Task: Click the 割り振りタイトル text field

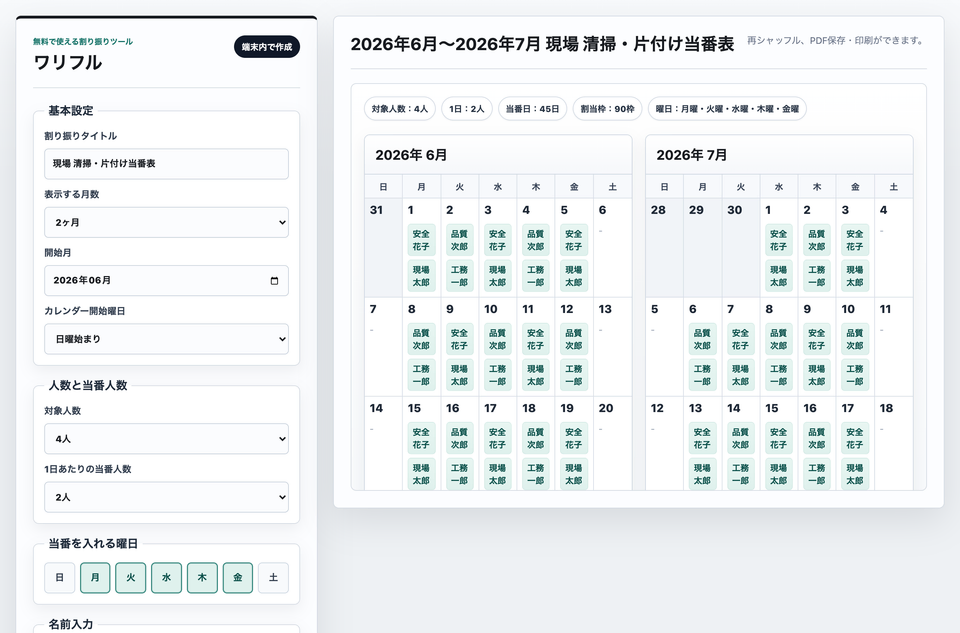Action: (x=167, y=163)
